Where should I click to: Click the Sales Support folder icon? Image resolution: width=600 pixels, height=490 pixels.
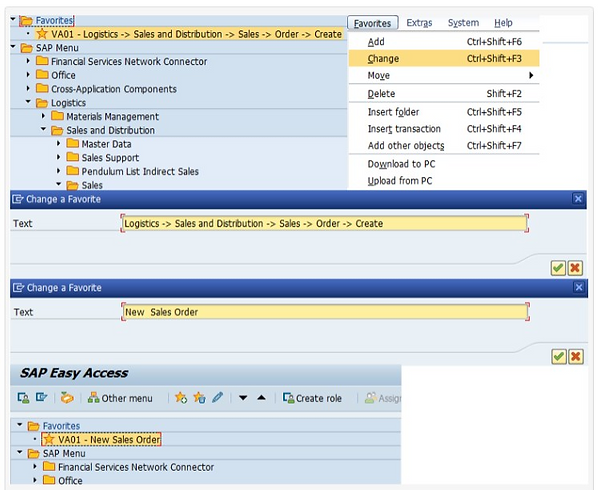coord(72,157)
